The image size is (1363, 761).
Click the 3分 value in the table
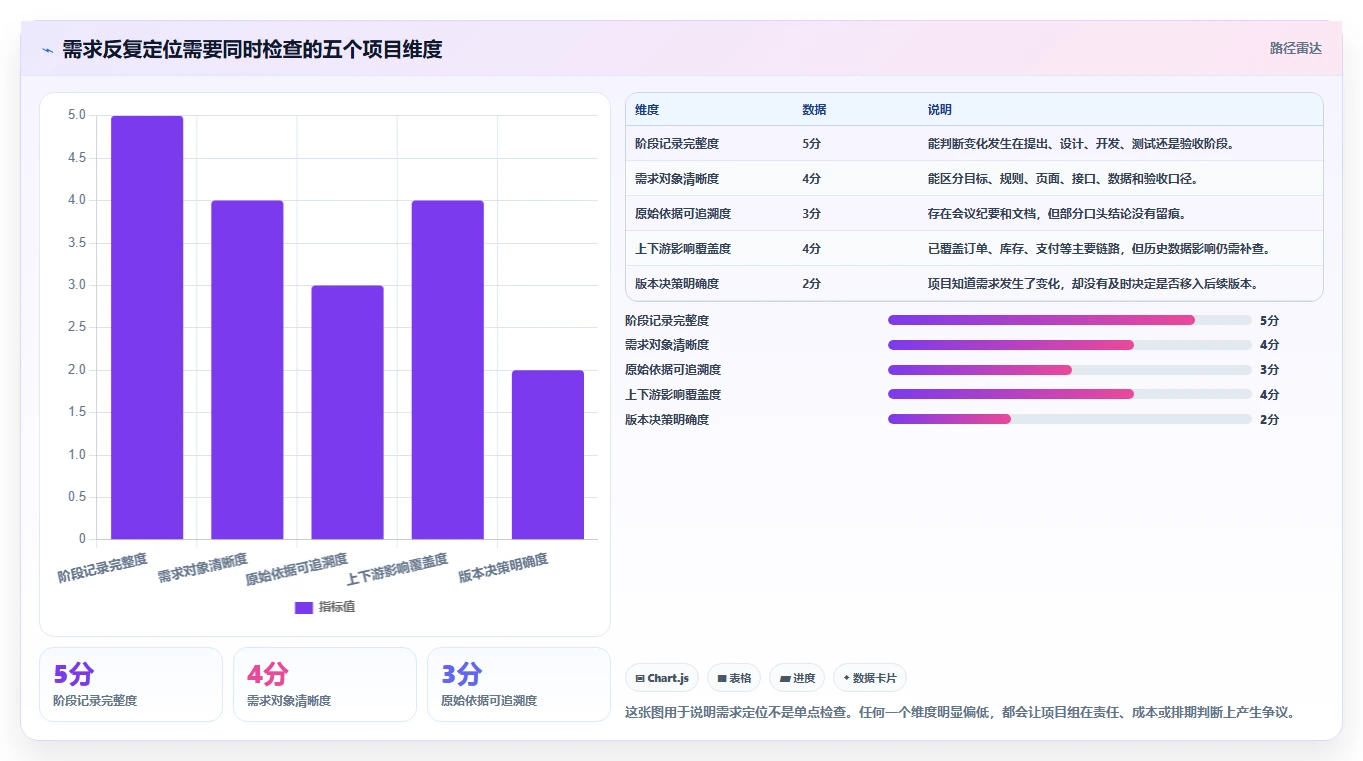[x=811, y=214]
